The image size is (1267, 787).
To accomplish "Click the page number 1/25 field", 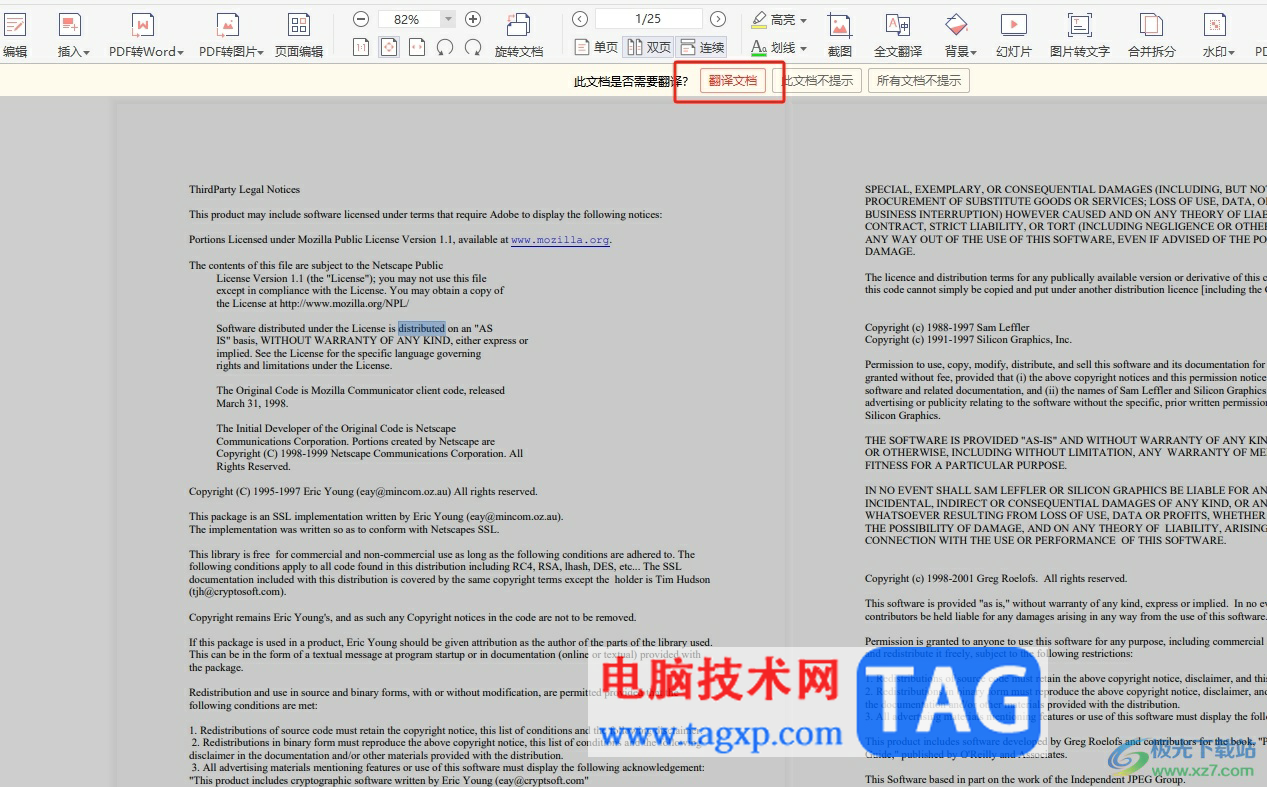I will [x=648, y=19].
